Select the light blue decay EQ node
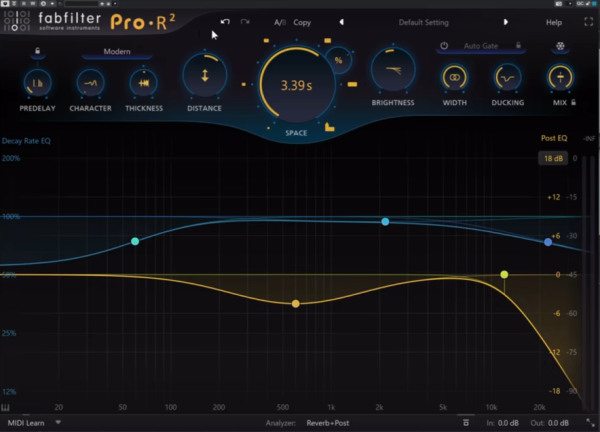 (385, 222)
